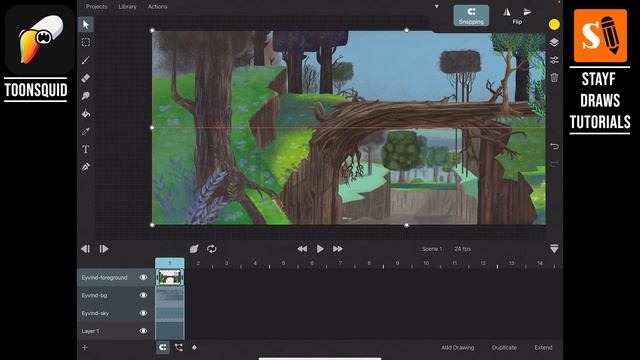The image size is (640, 360).
Task: Select the Brush drawing tool
Action: click(86, 60)
